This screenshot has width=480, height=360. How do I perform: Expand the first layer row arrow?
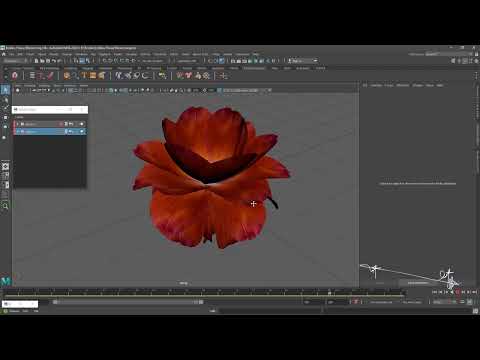pos(18,124)
